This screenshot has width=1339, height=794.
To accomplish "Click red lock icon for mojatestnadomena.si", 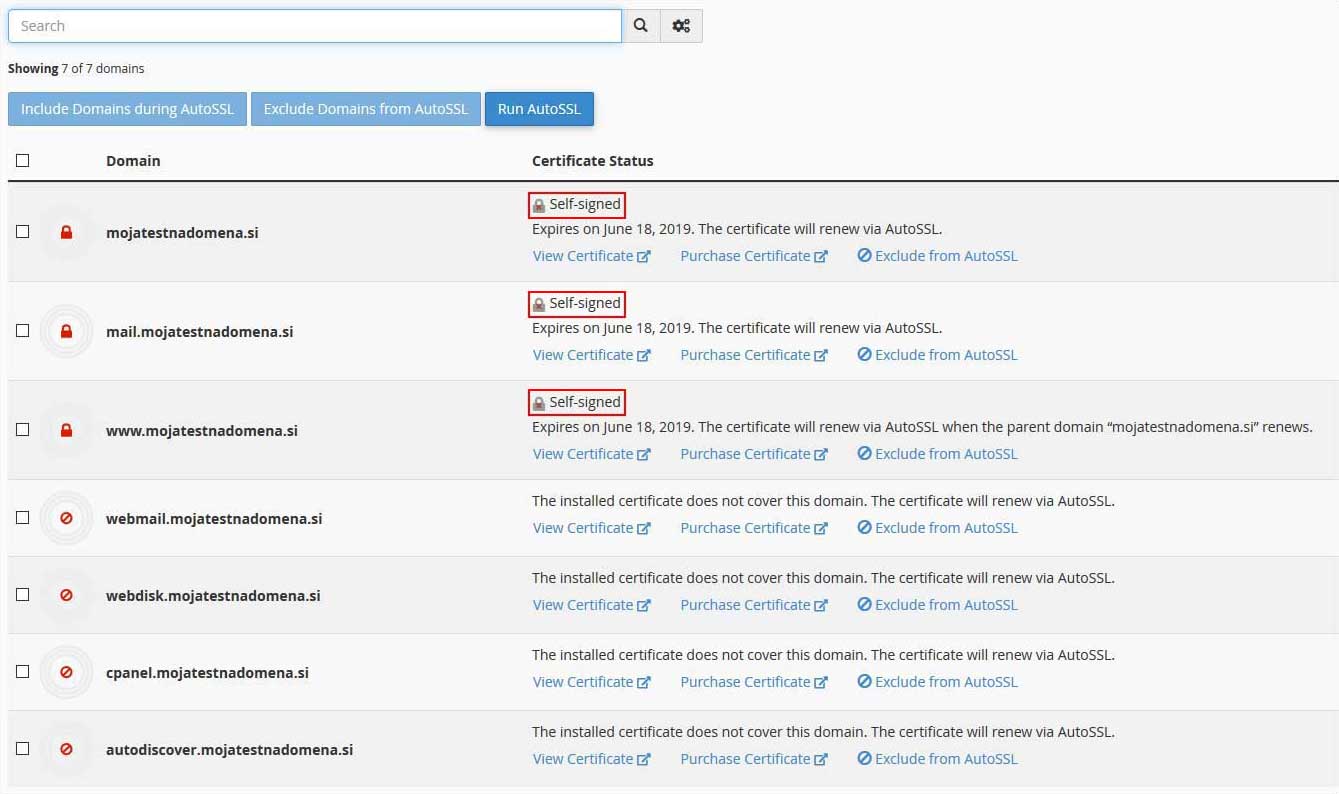I will pos(66,232).
